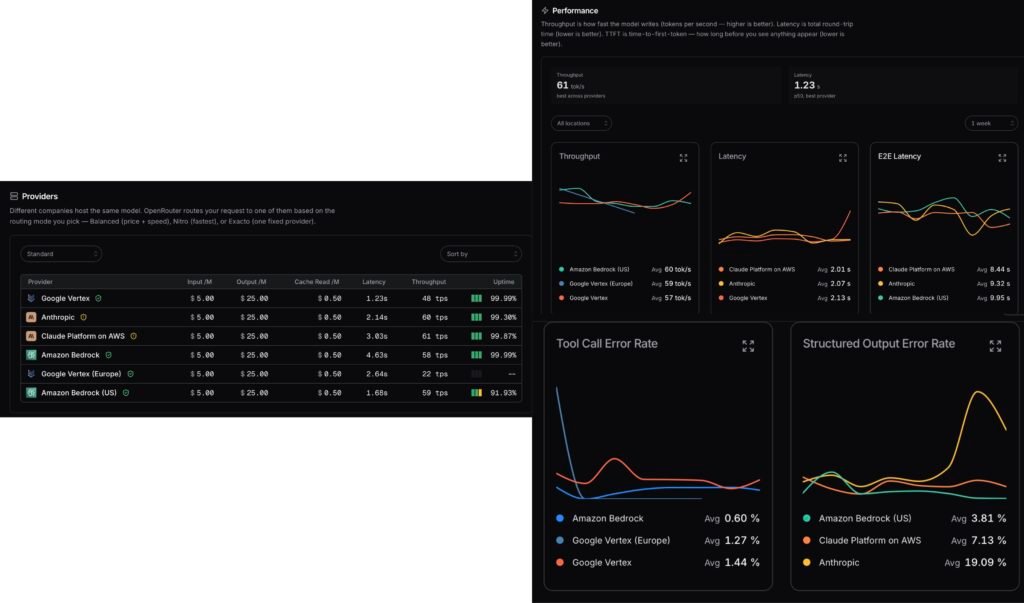Click the green Amazon Bedrock (US) dot in Structured Output legend
The width and height of the screenshot is (1024, 603).
807,518
